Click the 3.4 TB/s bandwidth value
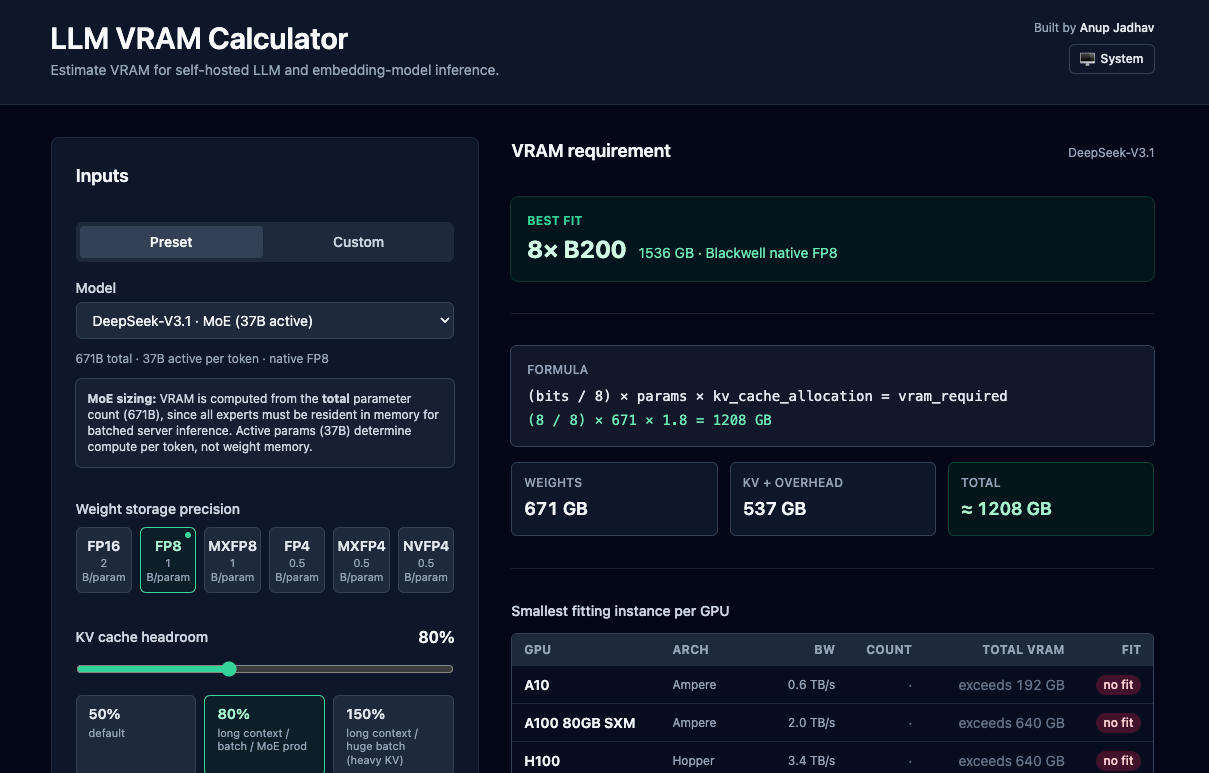 coord(811,761)
